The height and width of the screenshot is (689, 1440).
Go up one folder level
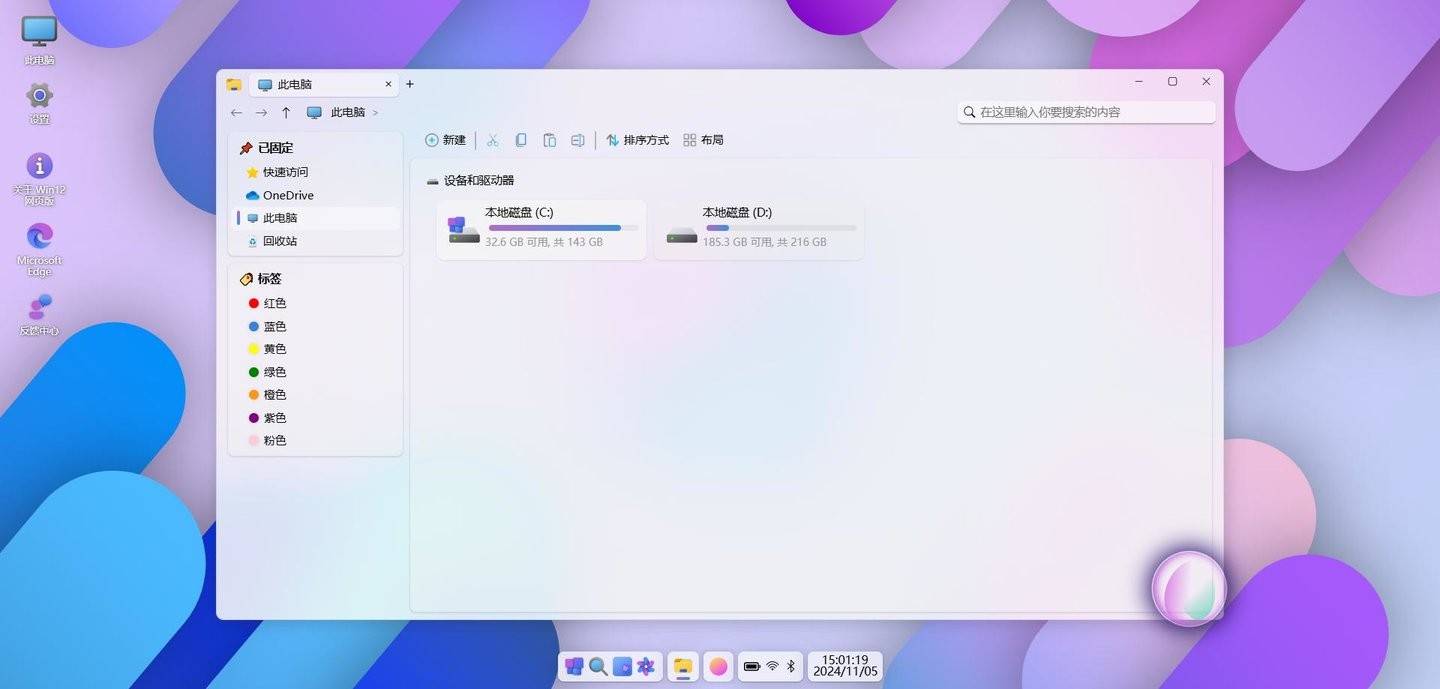(286, 113)
